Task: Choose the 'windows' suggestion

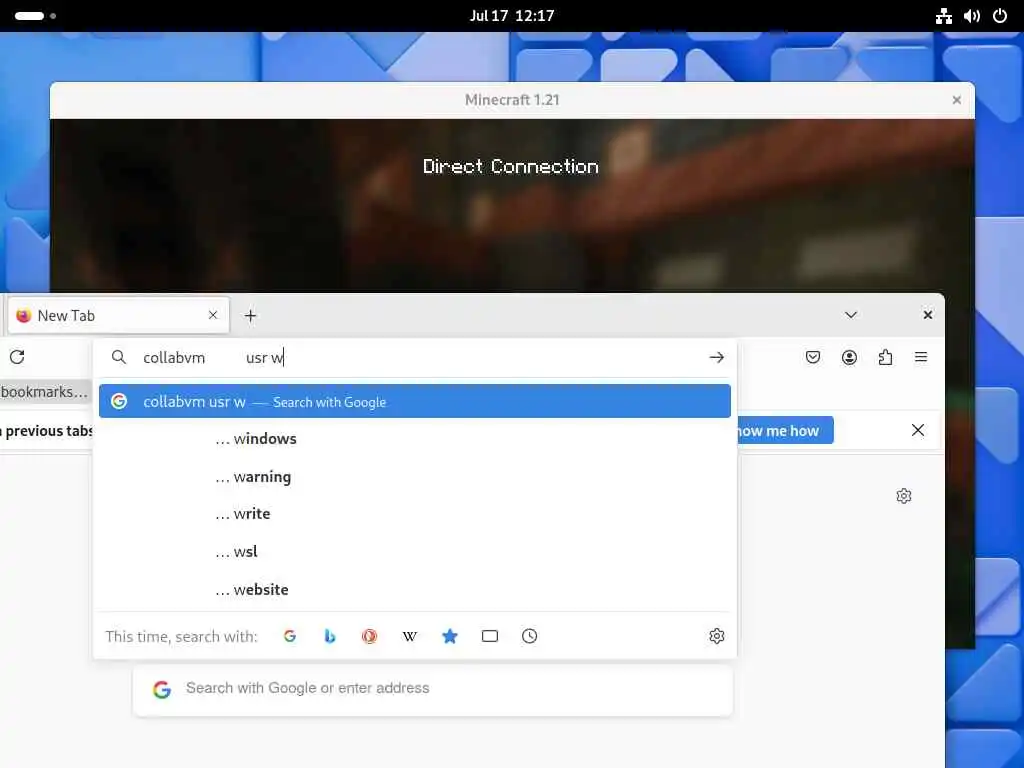Action: [x=415, y=439]
